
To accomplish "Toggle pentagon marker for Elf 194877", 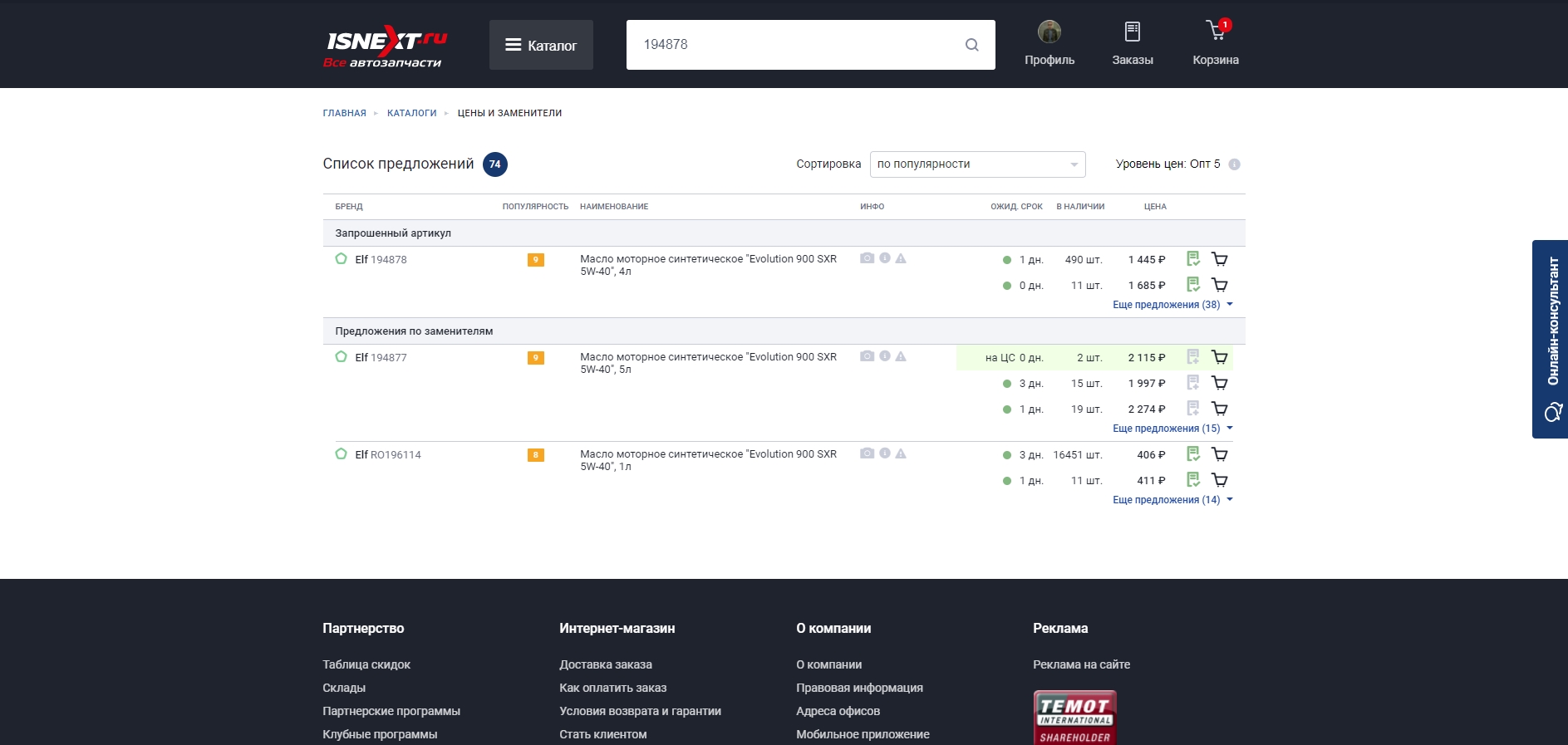I will click(x=341, y=357).
